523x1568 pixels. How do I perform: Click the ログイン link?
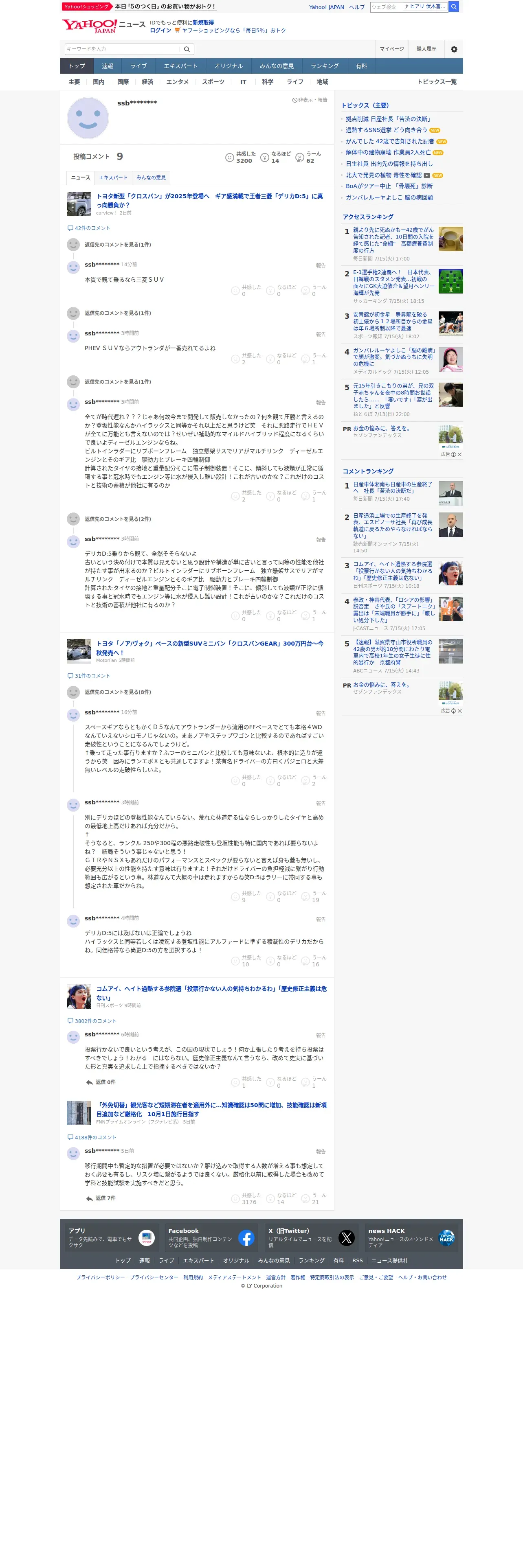click(x=161, y=31)
